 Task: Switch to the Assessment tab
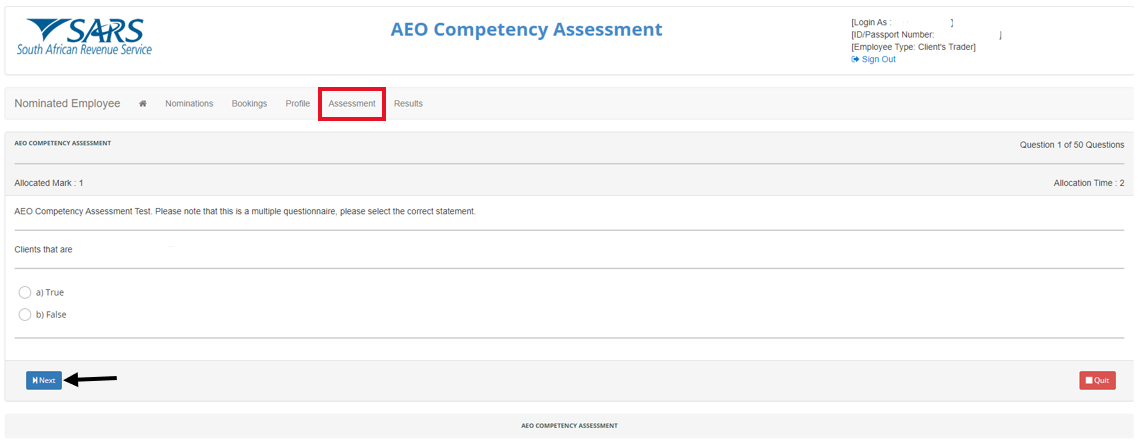(352, 104)
